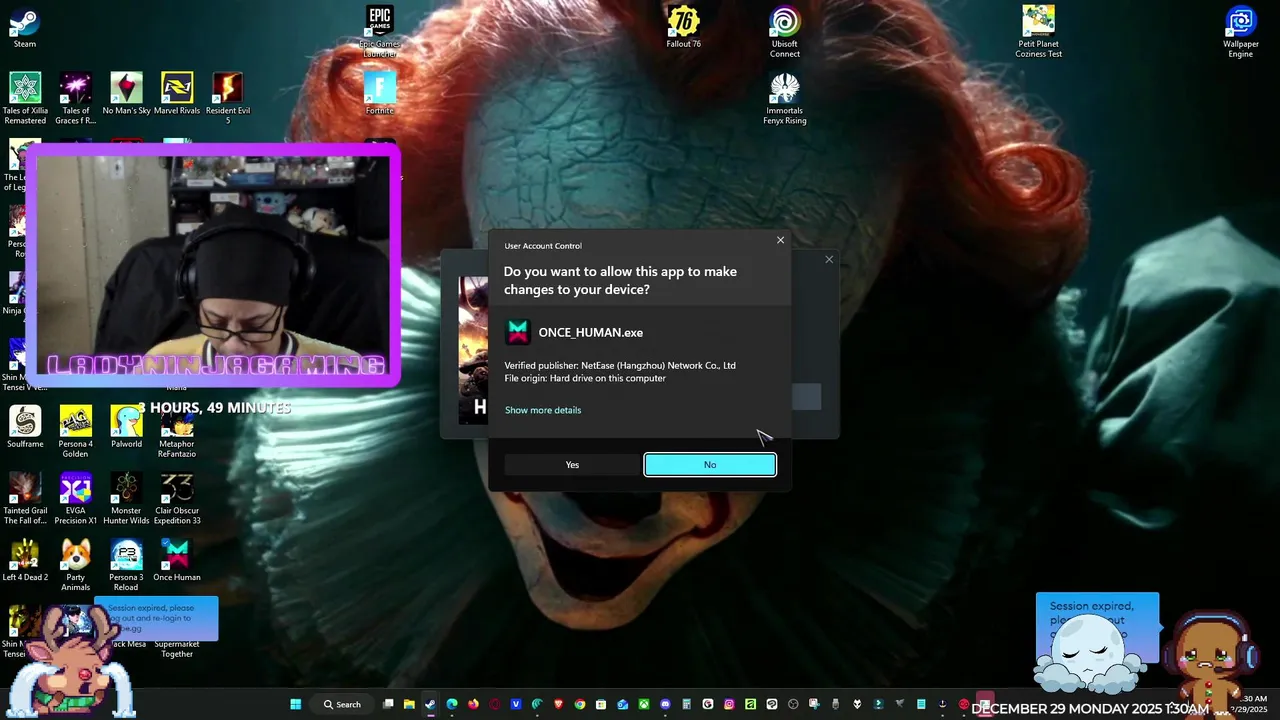Select Persona 4 Golden desktop icon
The height and width of the screenshot is (720, 1280).
76,431
